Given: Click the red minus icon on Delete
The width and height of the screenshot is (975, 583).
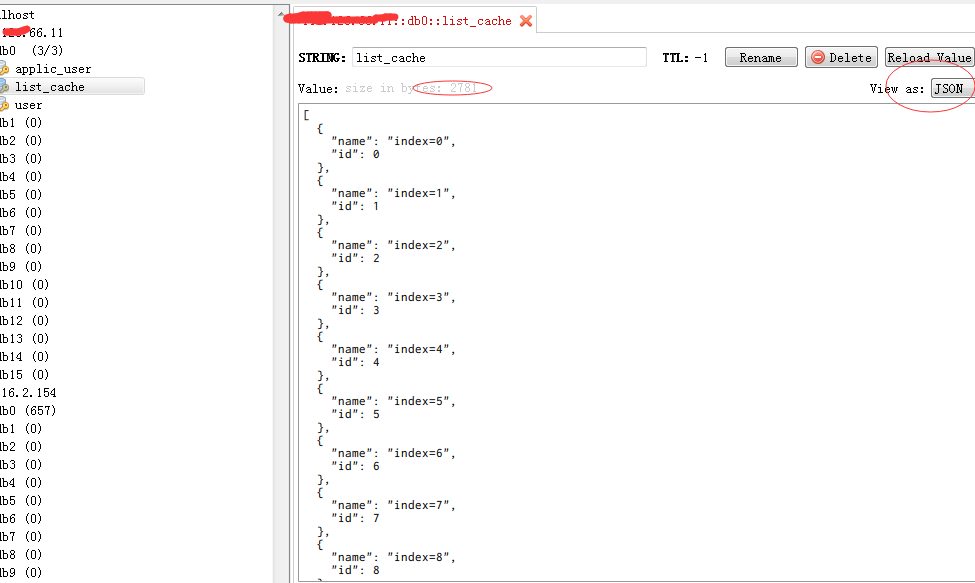Looking at the screenshot, I should (x=818, y=57).
